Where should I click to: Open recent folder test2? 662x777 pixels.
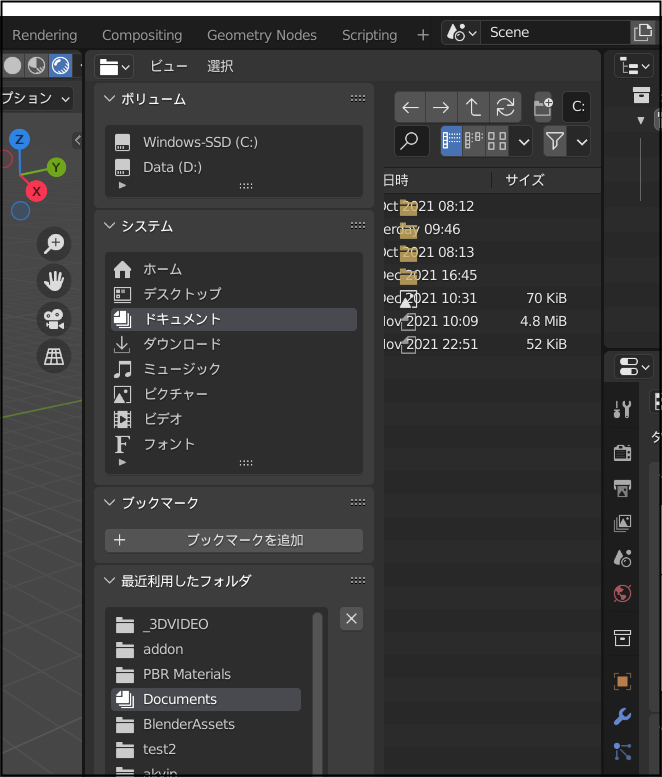click(x=206, y=749)
